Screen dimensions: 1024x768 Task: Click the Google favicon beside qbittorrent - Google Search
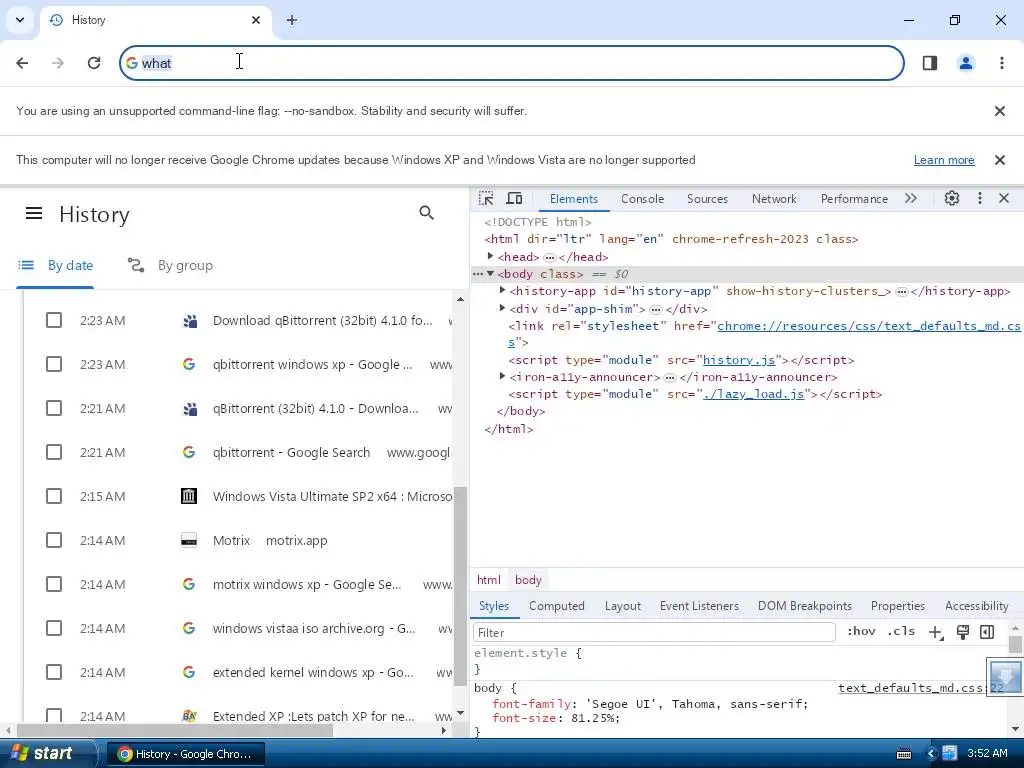click(189, 452)
